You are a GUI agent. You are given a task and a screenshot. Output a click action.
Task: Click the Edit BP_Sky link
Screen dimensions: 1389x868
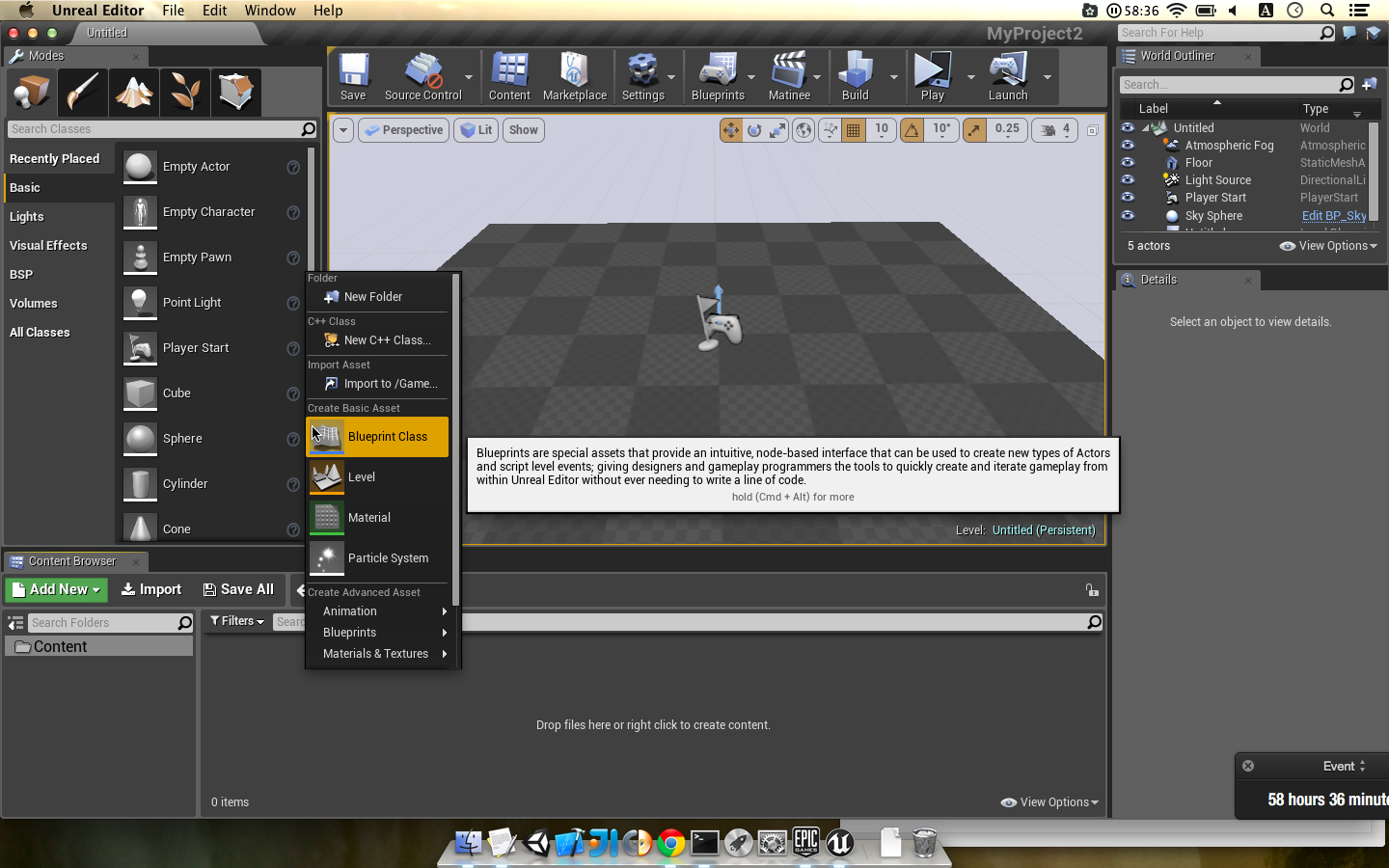1333,216
